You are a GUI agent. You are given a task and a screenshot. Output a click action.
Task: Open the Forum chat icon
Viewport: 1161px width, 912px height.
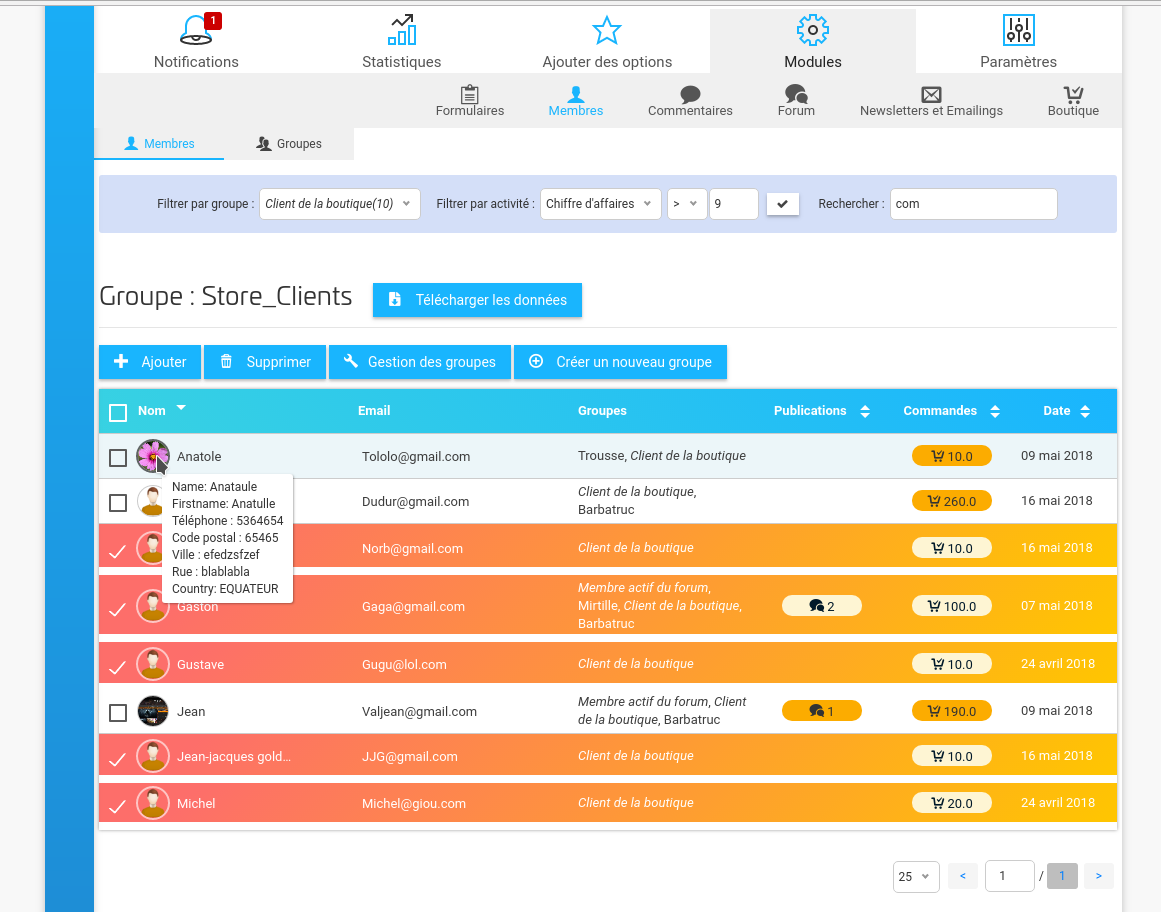pos(796,94)
